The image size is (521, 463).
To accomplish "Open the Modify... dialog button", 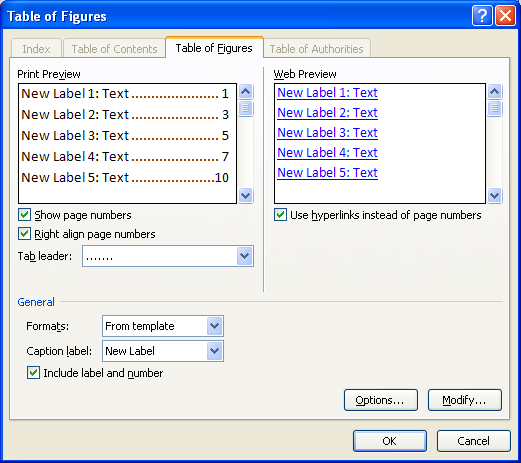I will tap(465, 400).
